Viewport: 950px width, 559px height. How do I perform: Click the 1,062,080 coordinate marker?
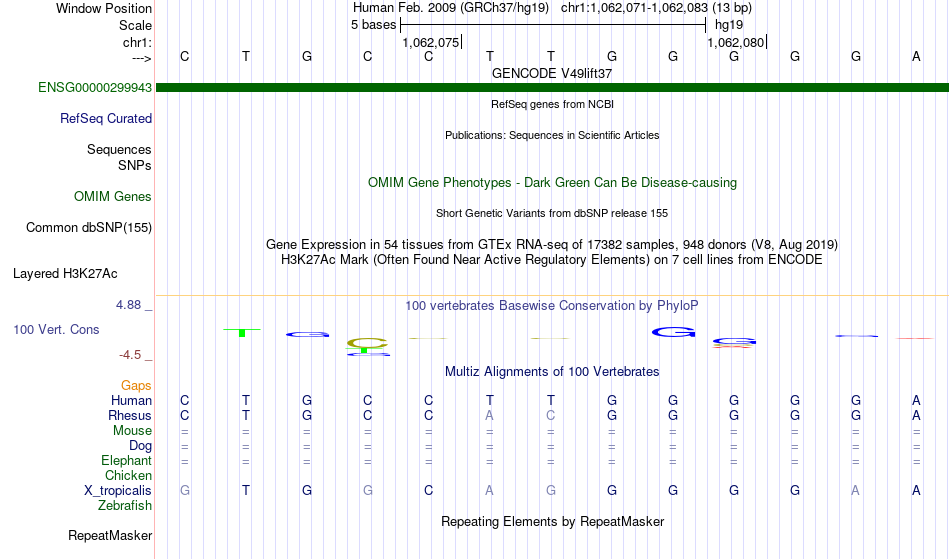tap(736, 42)
